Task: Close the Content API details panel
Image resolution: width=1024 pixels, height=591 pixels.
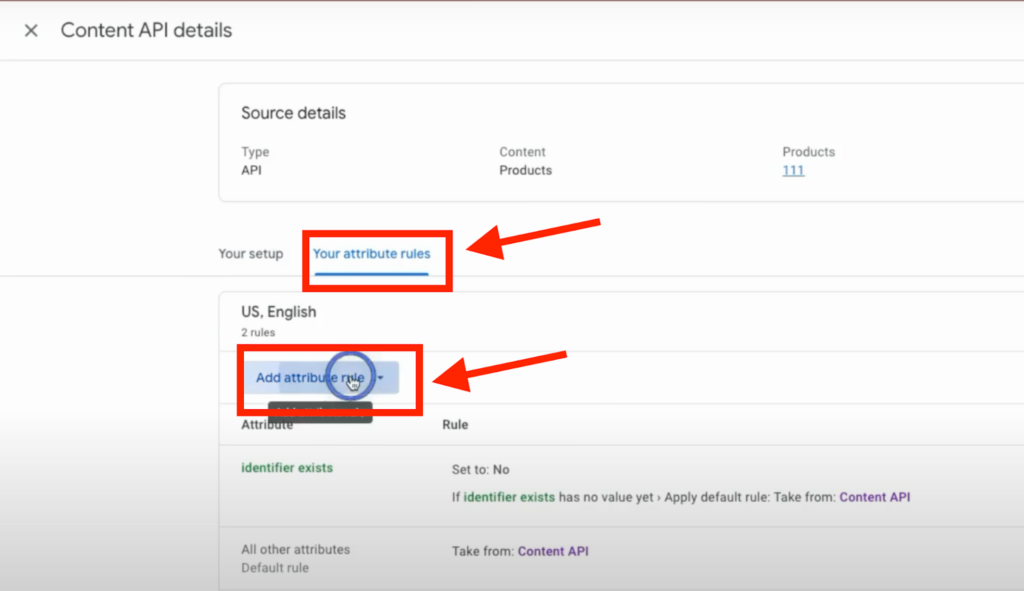Action: (x=31, y=31)
